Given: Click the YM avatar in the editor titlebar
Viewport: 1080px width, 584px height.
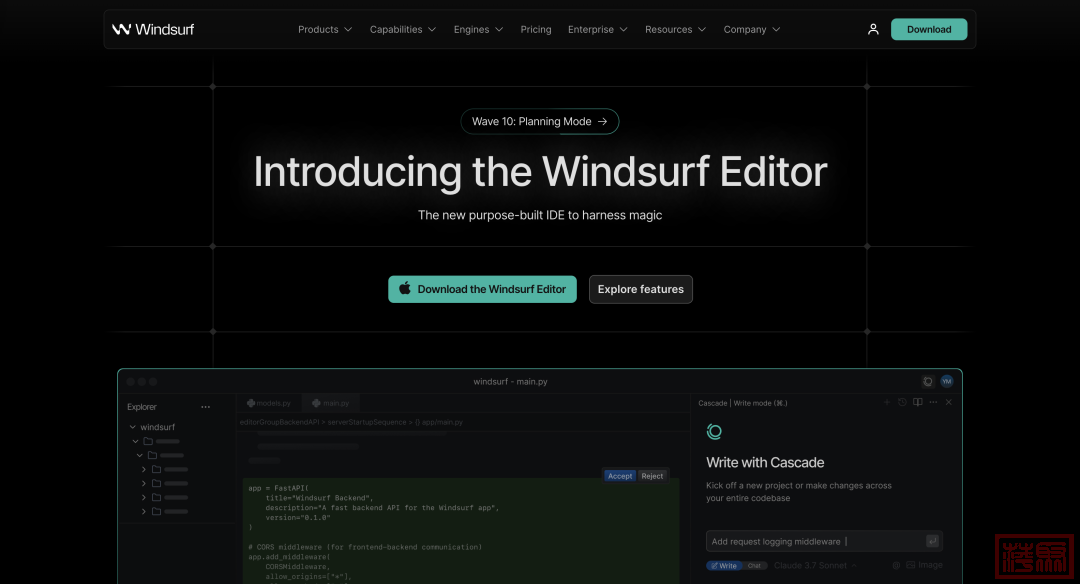Looking at the screenshot, I should pyautogui.click(x=946, y=381).
